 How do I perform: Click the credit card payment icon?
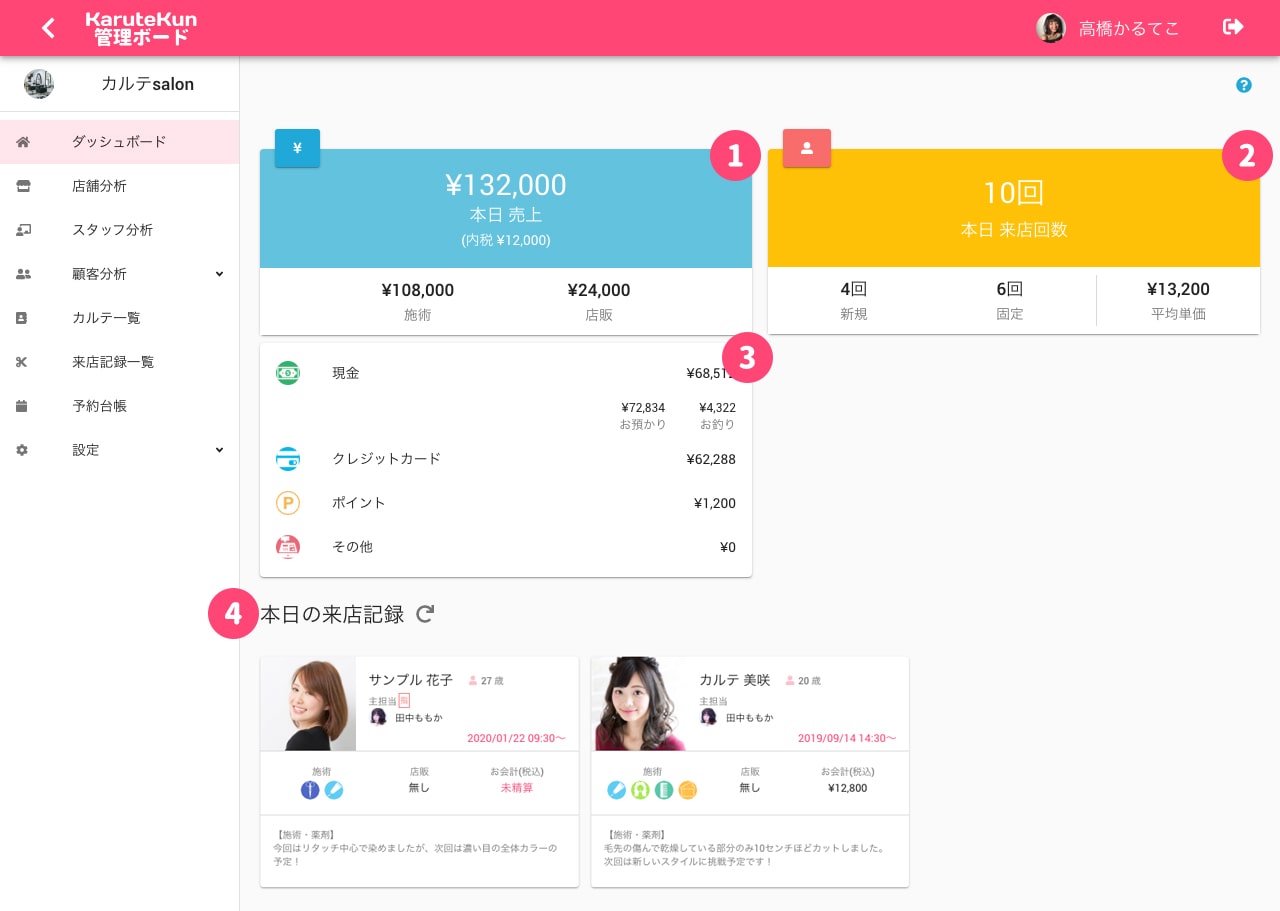point(288,459)
